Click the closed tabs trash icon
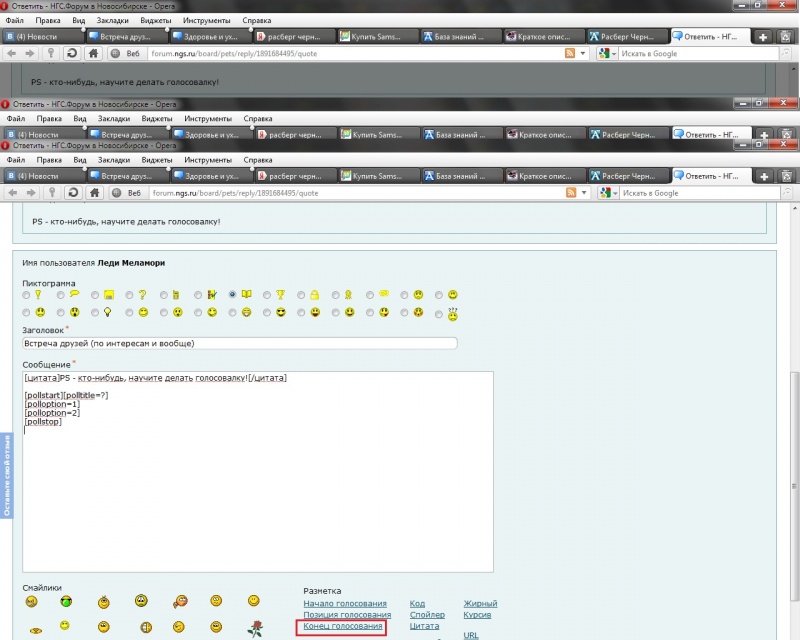Image resolution: width=800 pixels, height=640 pixels. point(786,176)
